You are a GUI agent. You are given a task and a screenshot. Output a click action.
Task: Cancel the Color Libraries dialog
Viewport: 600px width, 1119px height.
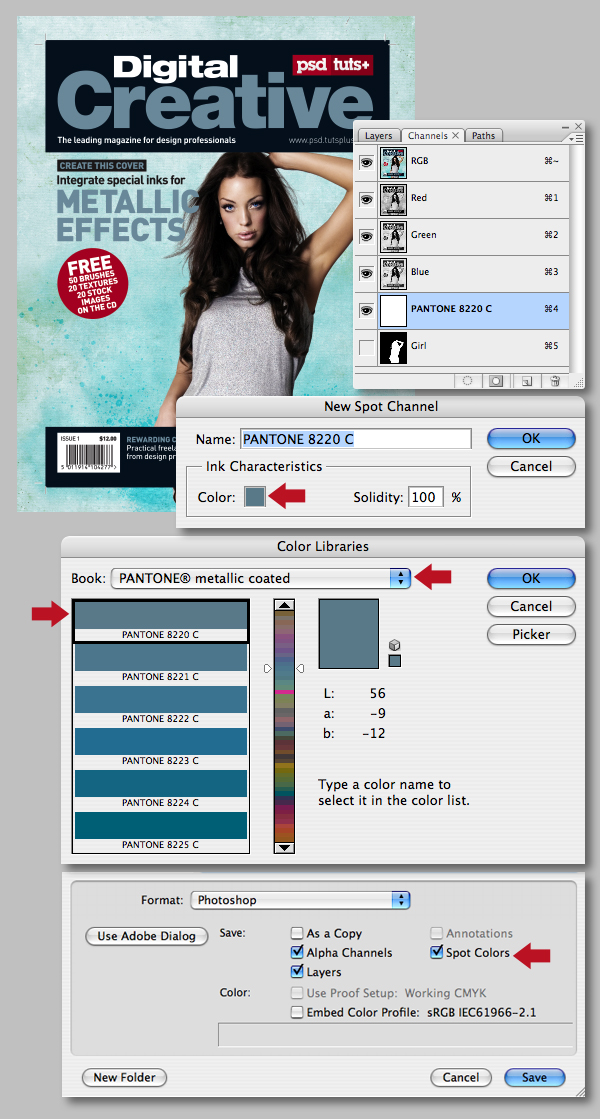[x=531, y=606]
